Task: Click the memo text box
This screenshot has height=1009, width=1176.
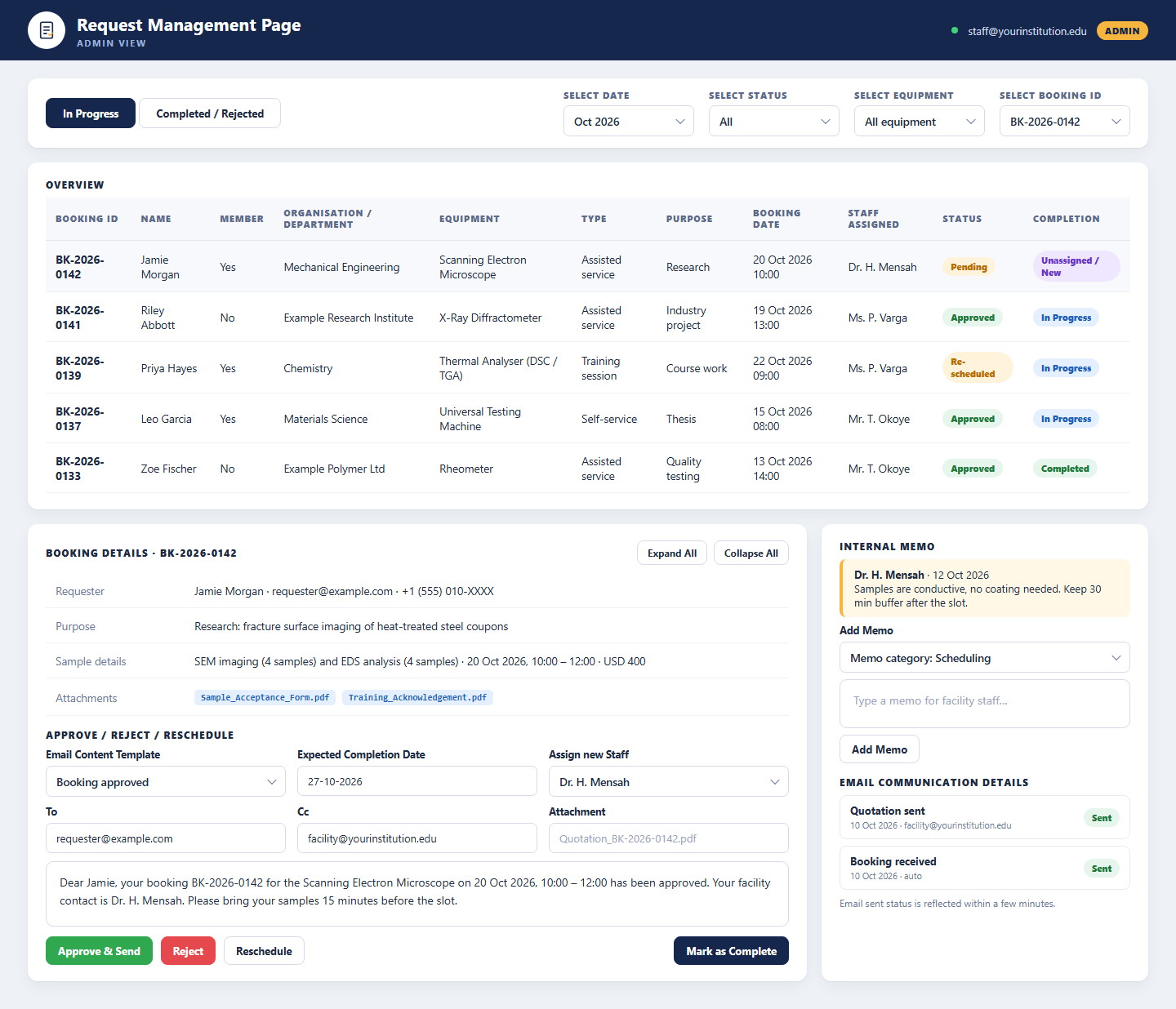Action: click(985, 704)
